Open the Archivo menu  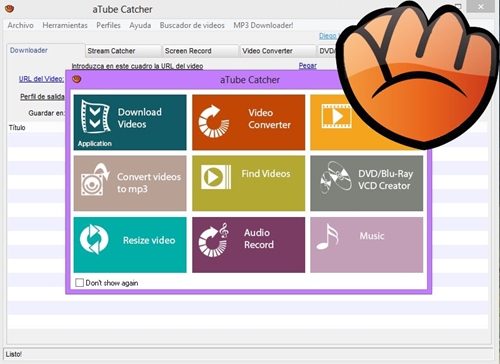[x=21, y=25]
